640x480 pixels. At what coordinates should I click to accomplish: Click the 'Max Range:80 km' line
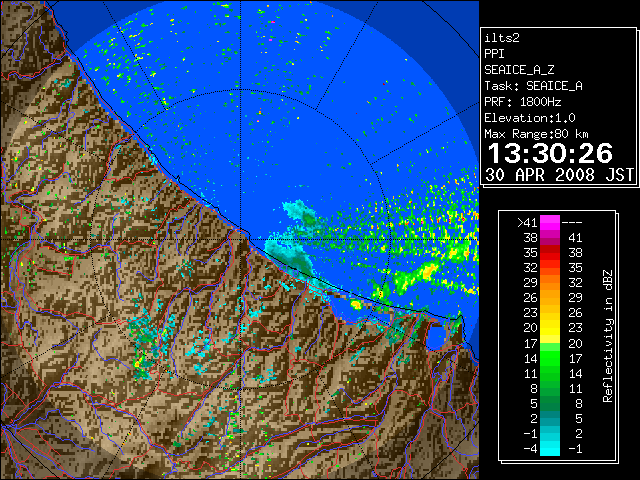(x=537, y=134)
